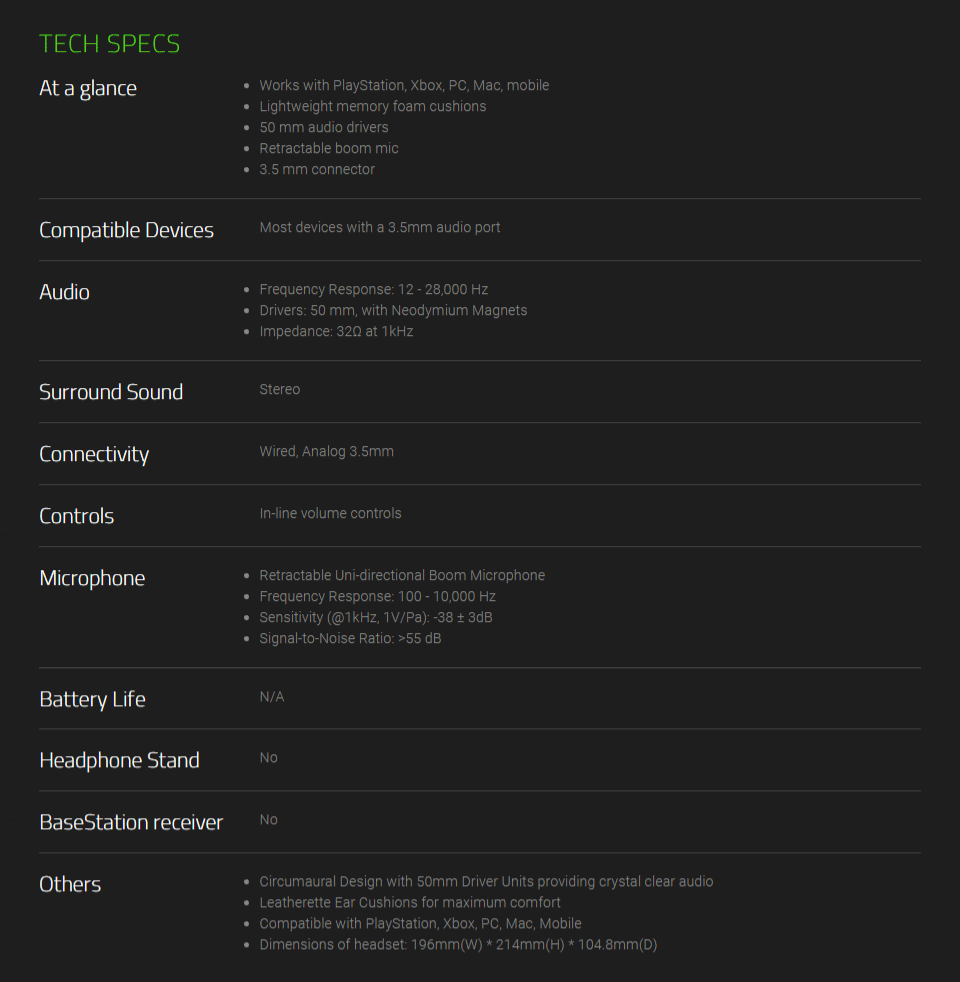
Task: Select In-line volume controls text
Action: (331, 514)
